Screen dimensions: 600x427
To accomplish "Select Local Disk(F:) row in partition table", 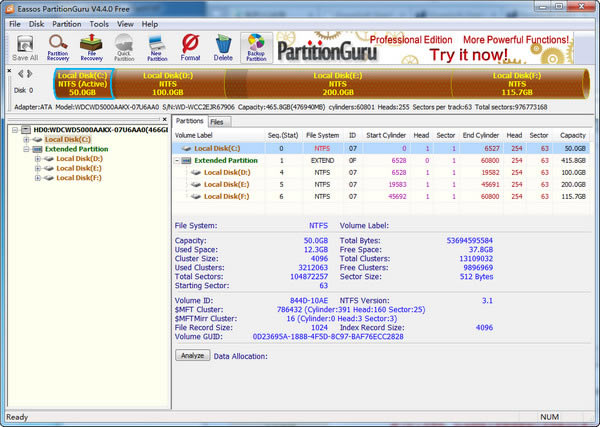I will pyautogui.click(x=381, y=197).
